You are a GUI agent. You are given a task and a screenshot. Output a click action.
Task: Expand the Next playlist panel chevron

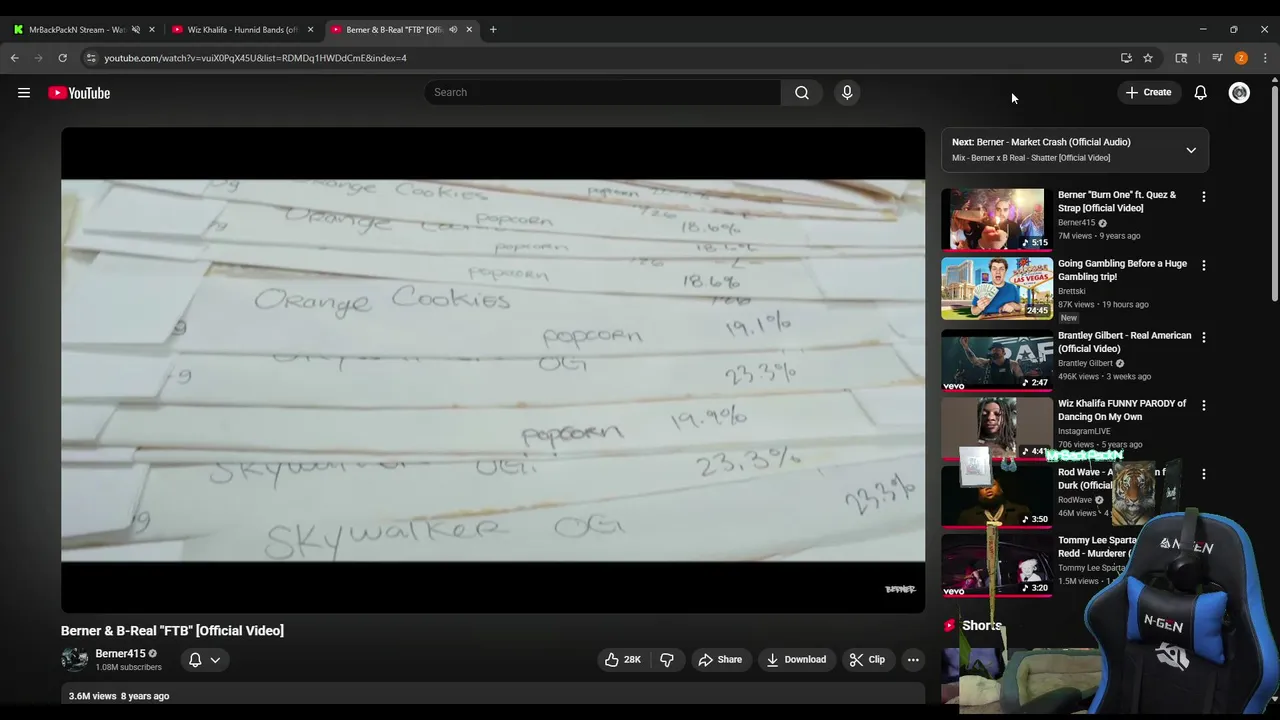pyautogui.click(x=1191, y=150)
